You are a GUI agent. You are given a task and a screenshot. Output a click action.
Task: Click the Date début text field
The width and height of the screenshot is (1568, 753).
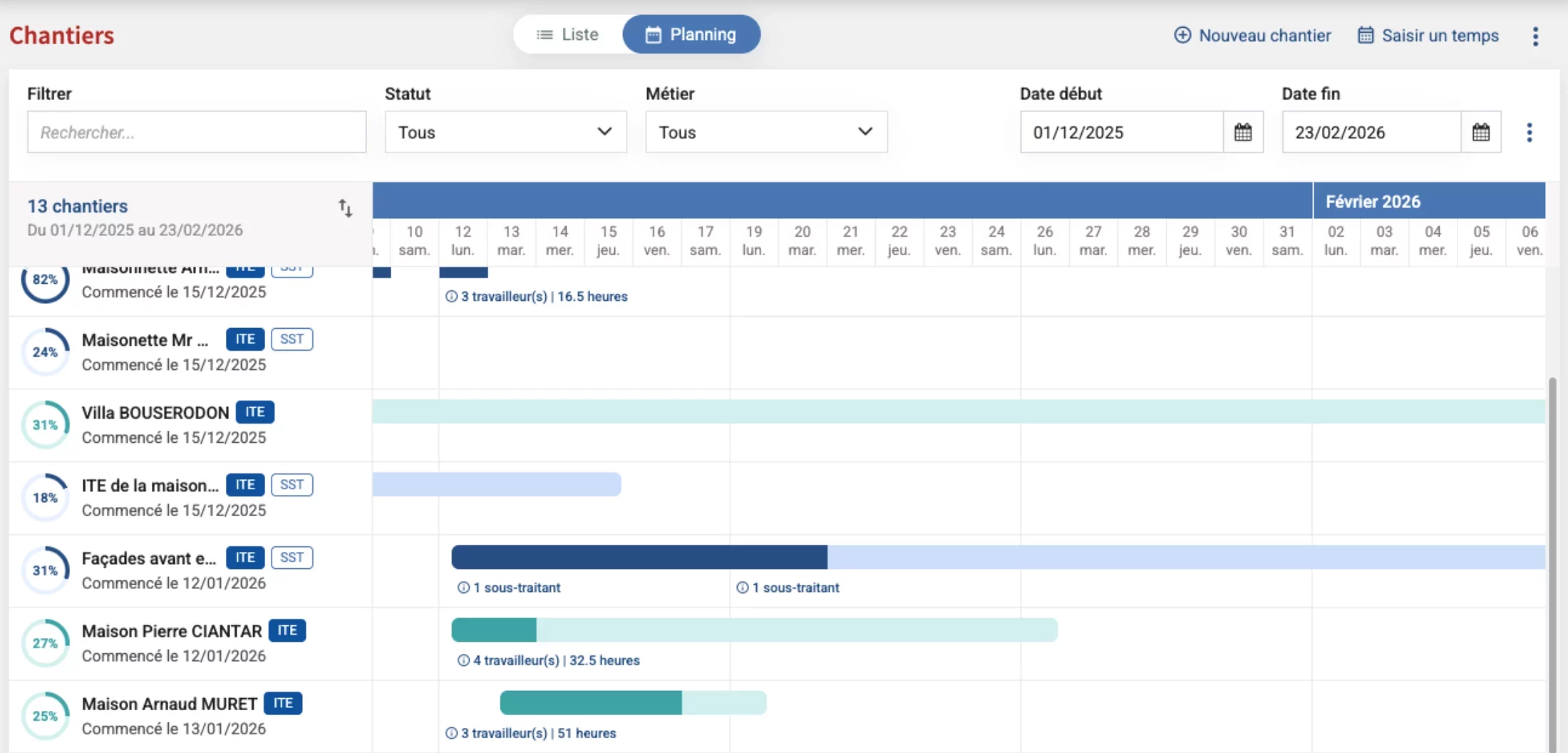pyautogui.click(x=1121, y=132)
